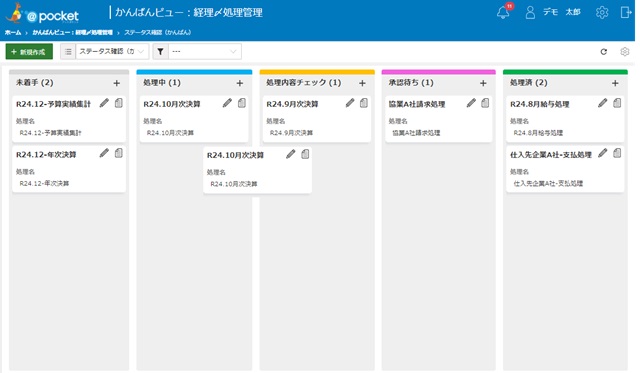Viewport: 640px width, 373px height.
Task: Copy the 仕入先企業A社-支払処理 card
Action: [617, 153]
